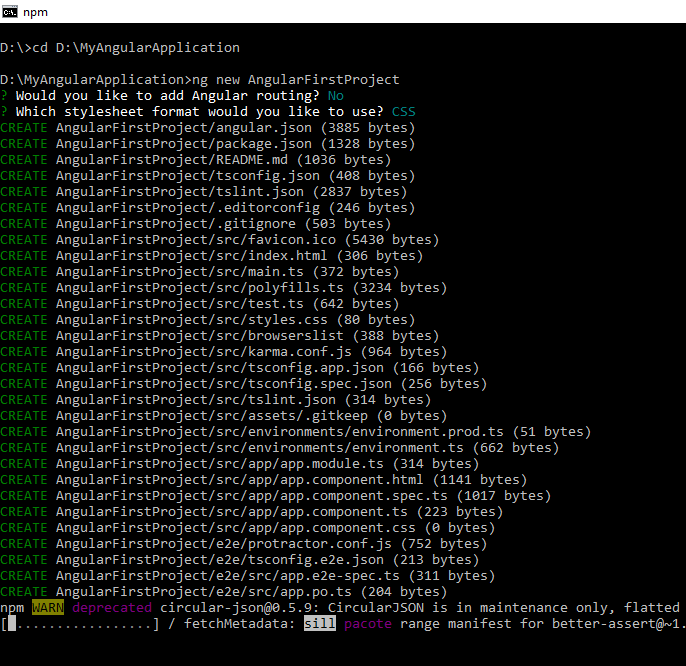This screenshot has height=666, width=686.
Task: Click the .editorconfig (246 bytes) line
Action: 207,207
